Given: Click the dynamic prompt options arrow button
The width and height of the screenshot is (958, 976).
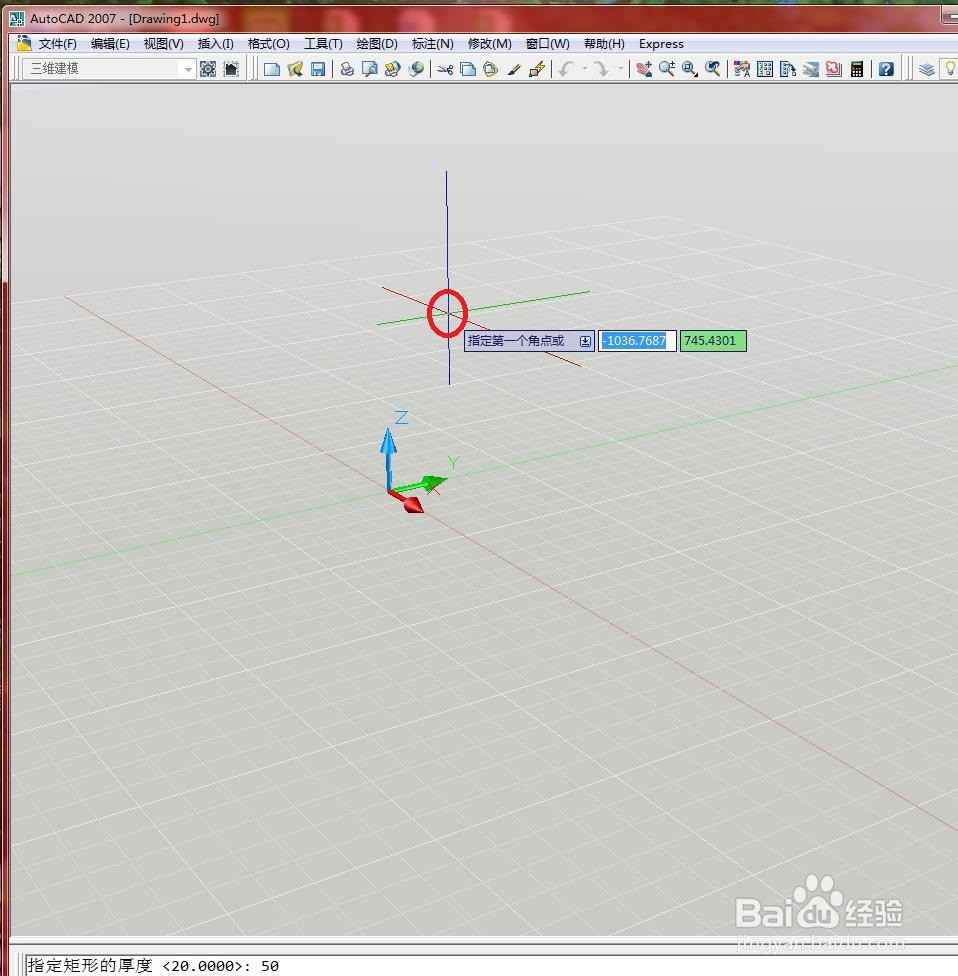Looking at the screenshot, I should click(x=585, y=340).
